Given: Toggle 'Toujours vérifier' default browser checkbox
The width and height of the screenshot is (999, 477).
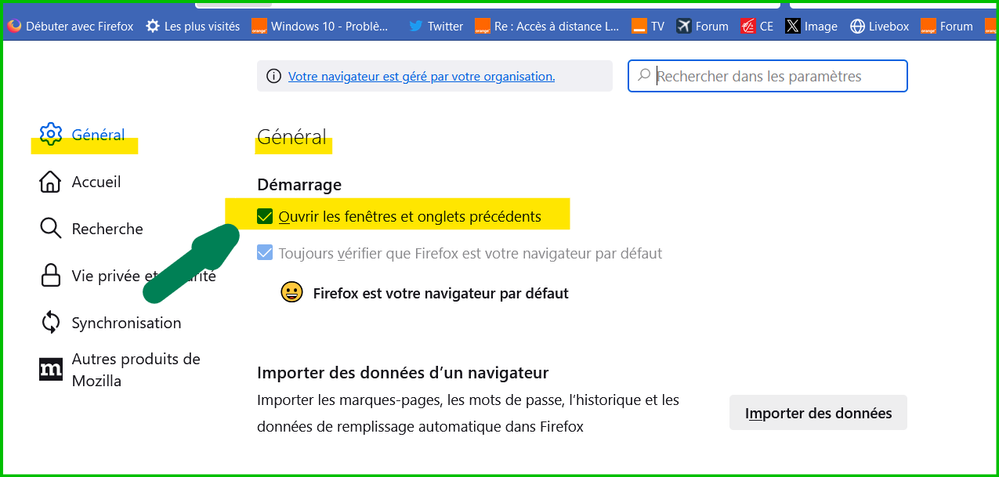Looking at the screenshot, I should click(x=265, y=253).
